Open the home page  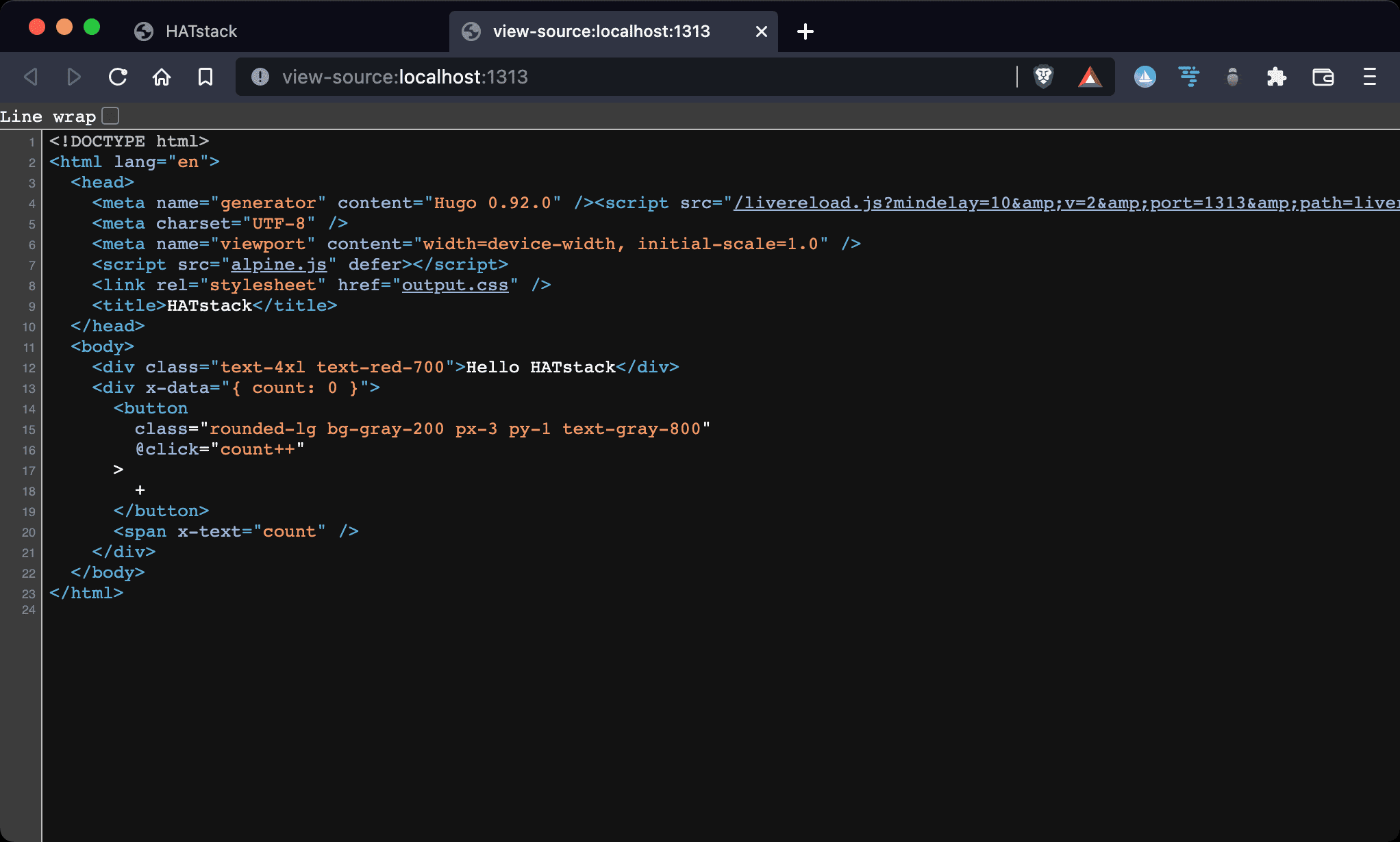[x=162, y=77]
